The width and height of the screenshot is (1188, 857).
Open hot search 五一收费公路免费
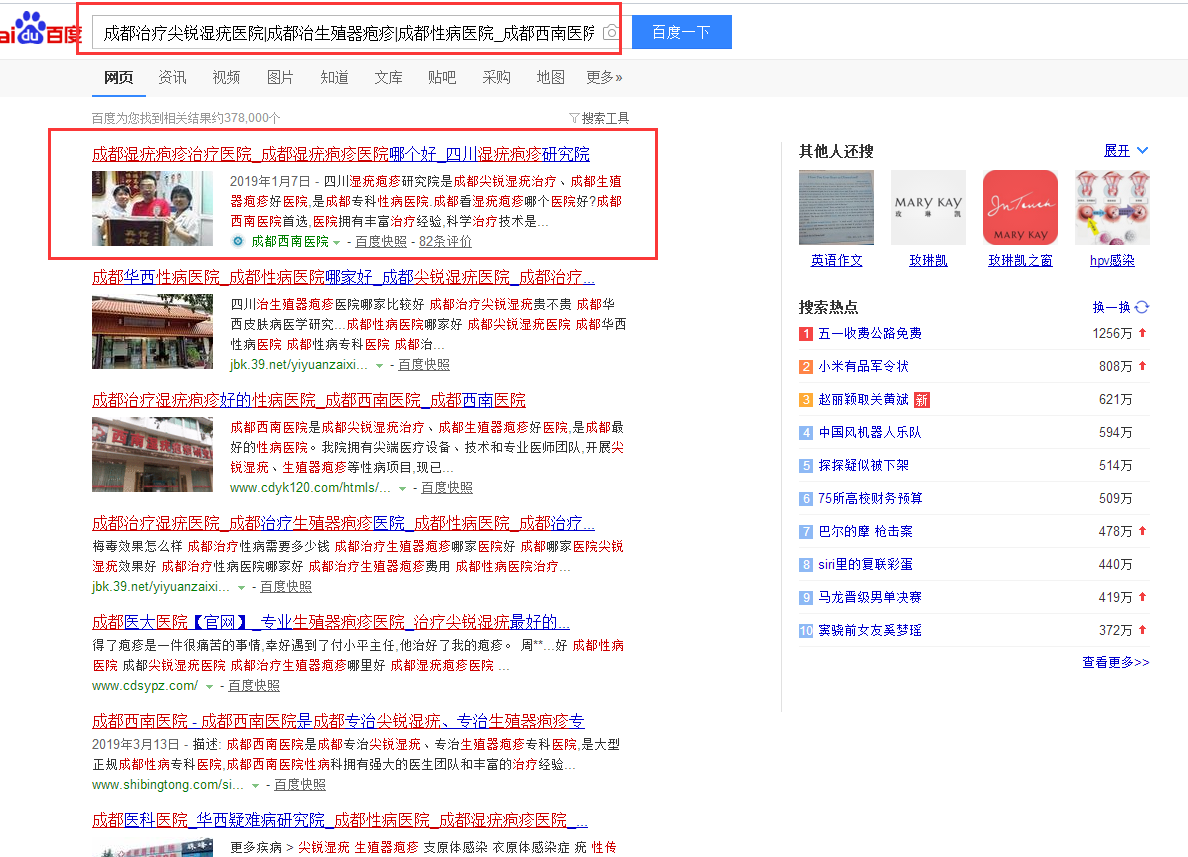pyautogui.click(x=870, y=333)
